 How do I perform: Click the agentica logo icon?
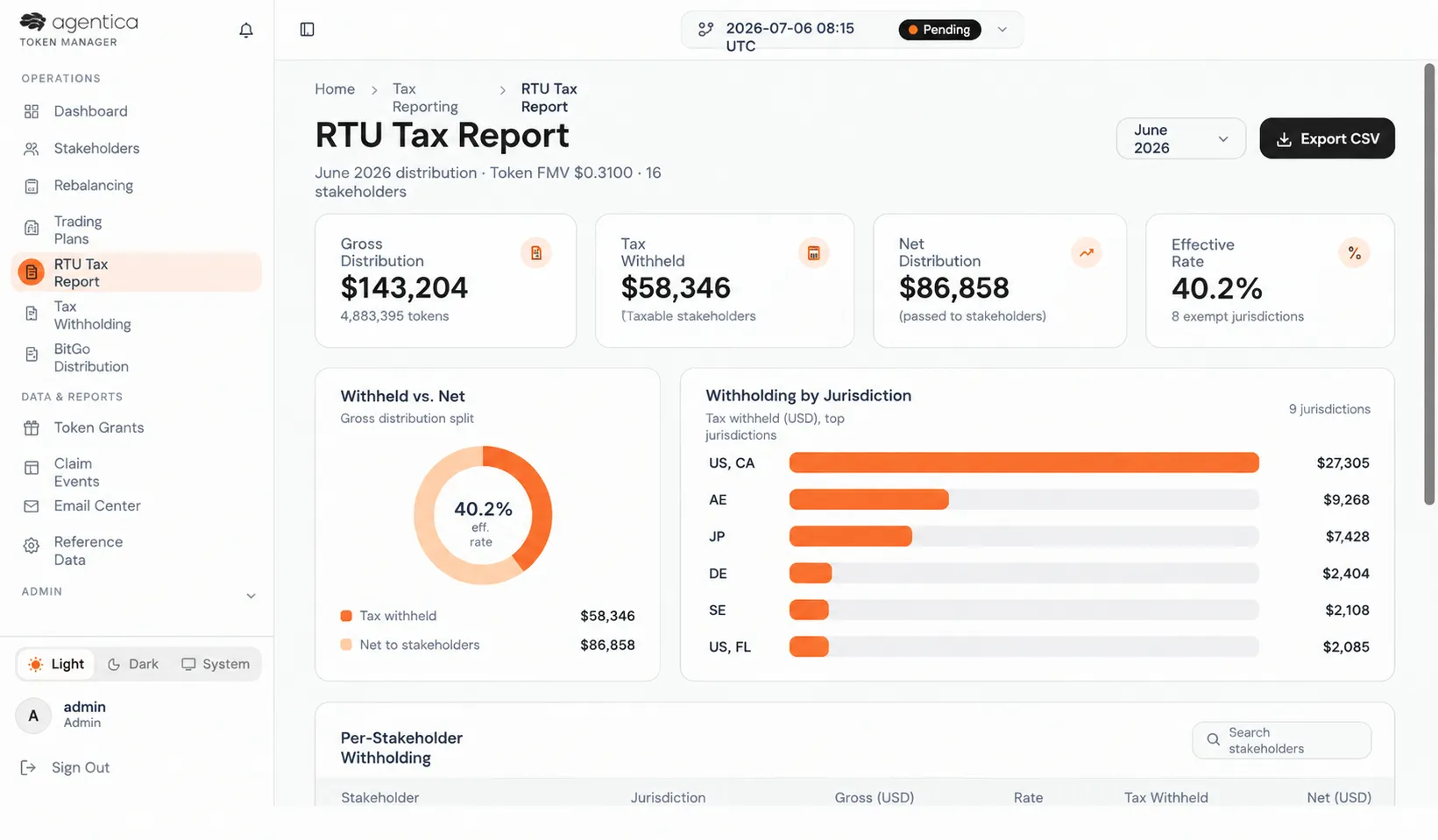click(x=32, y=22)
